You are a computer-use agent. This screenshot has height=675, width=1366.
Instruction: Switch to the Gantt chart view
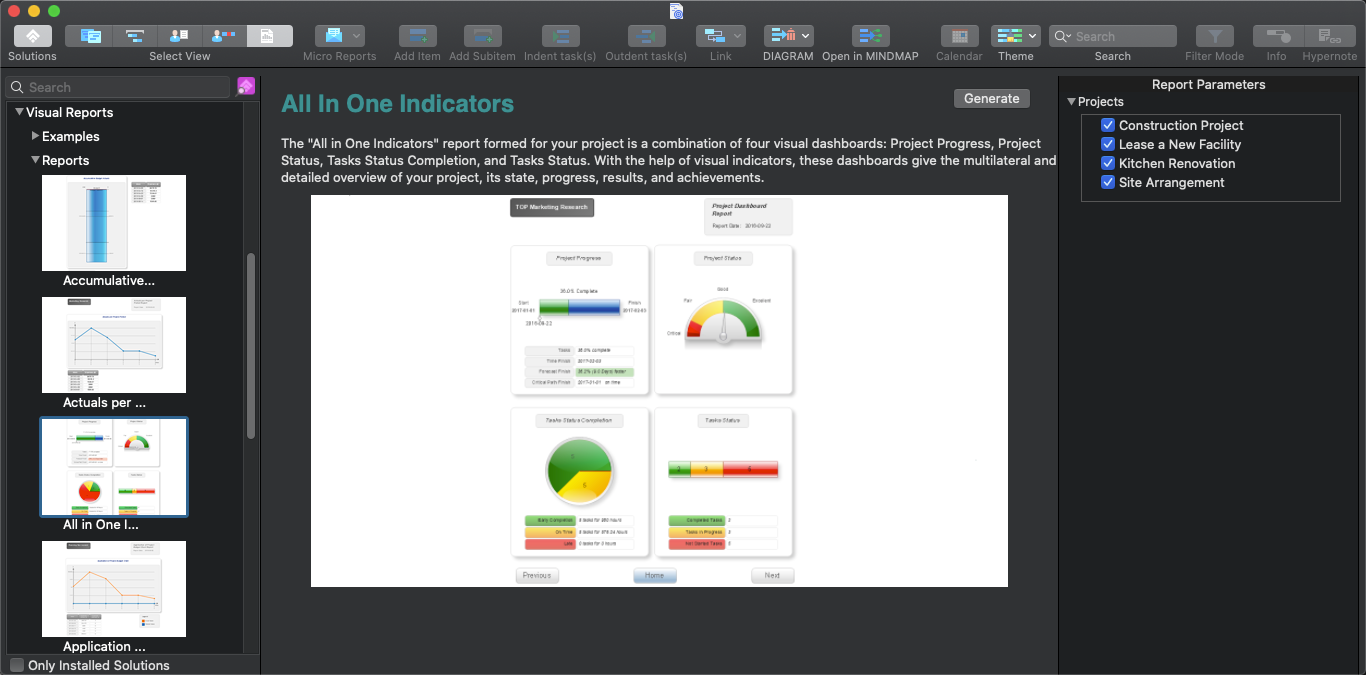pos(134,36)
